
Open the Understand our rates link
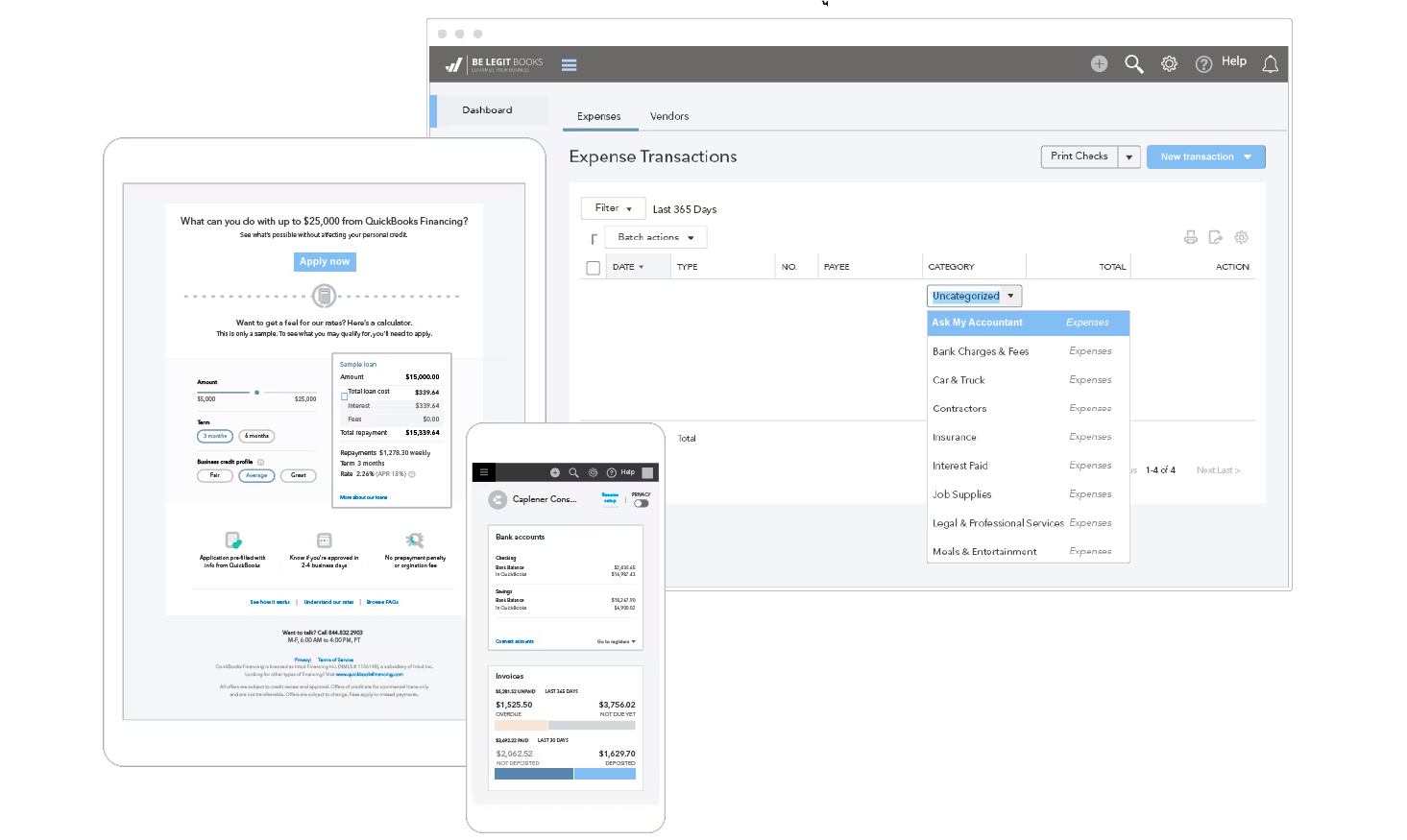click(x=328, y=602)
